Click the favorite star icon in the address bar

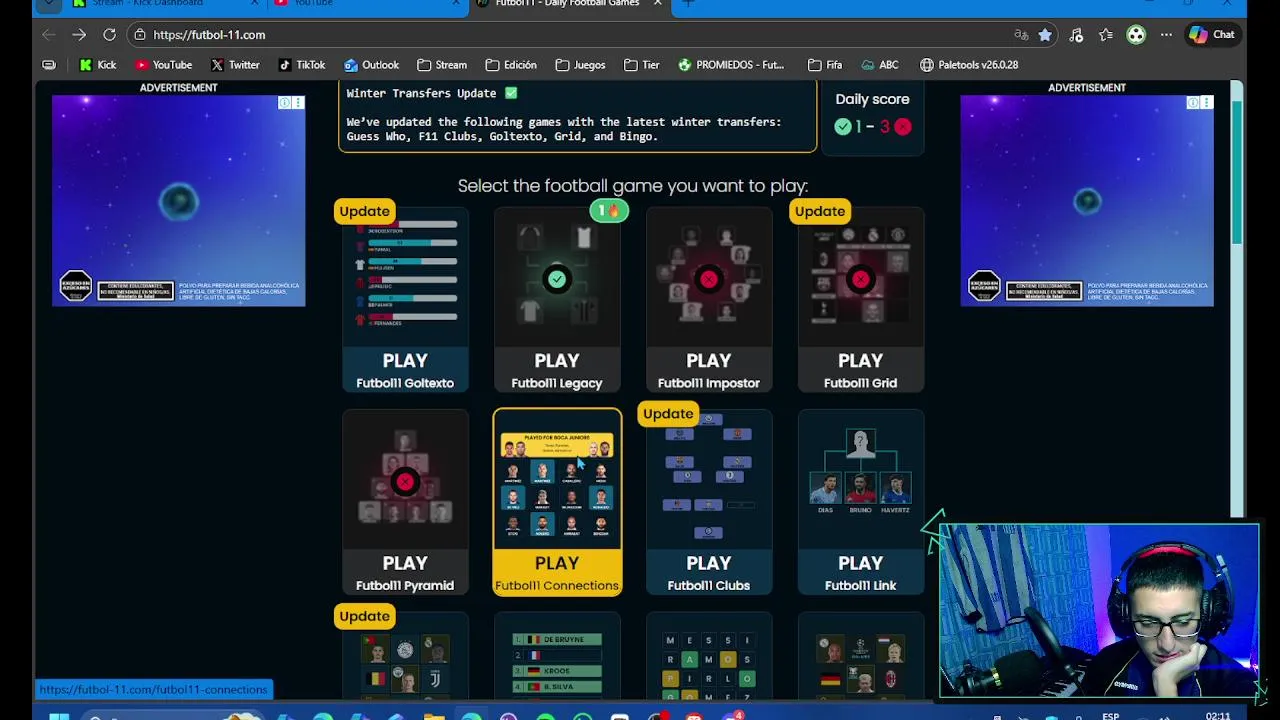[1045, 35]
